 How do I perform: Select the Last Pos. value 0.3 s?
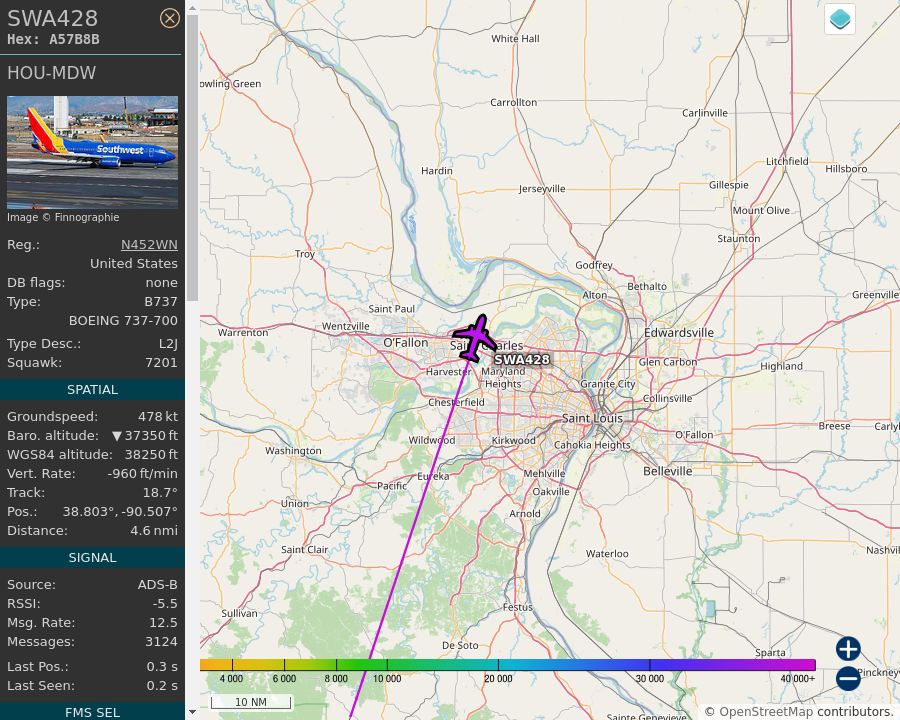click(x=162, y=667)
